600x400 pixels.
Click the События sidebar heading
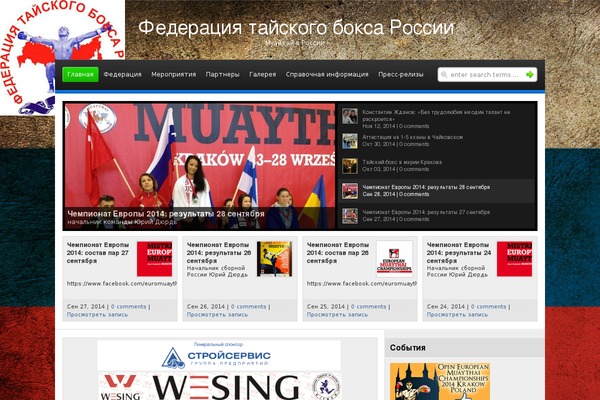coord(408,348)
